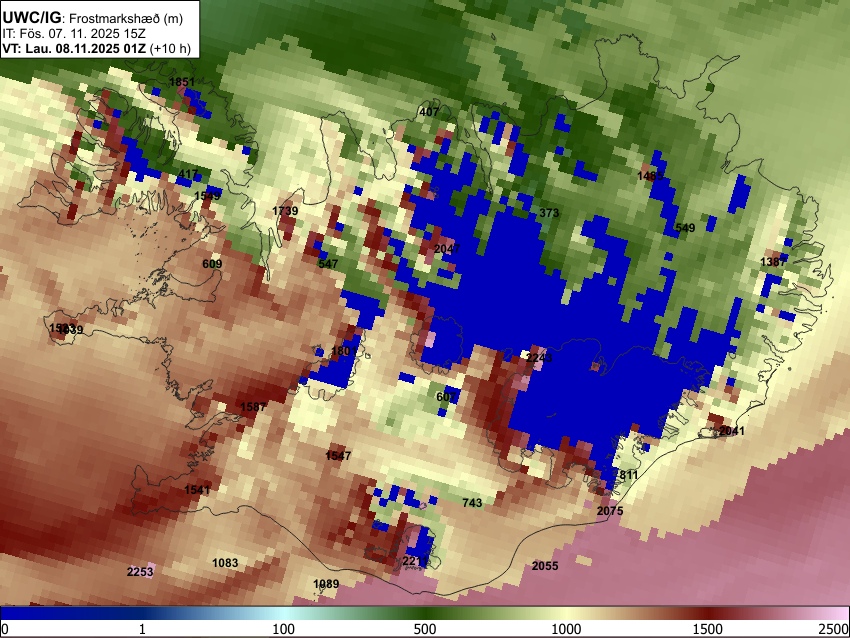Click the map value label '609'
Viewport: 850px width, 638px height.
[212, 264]
